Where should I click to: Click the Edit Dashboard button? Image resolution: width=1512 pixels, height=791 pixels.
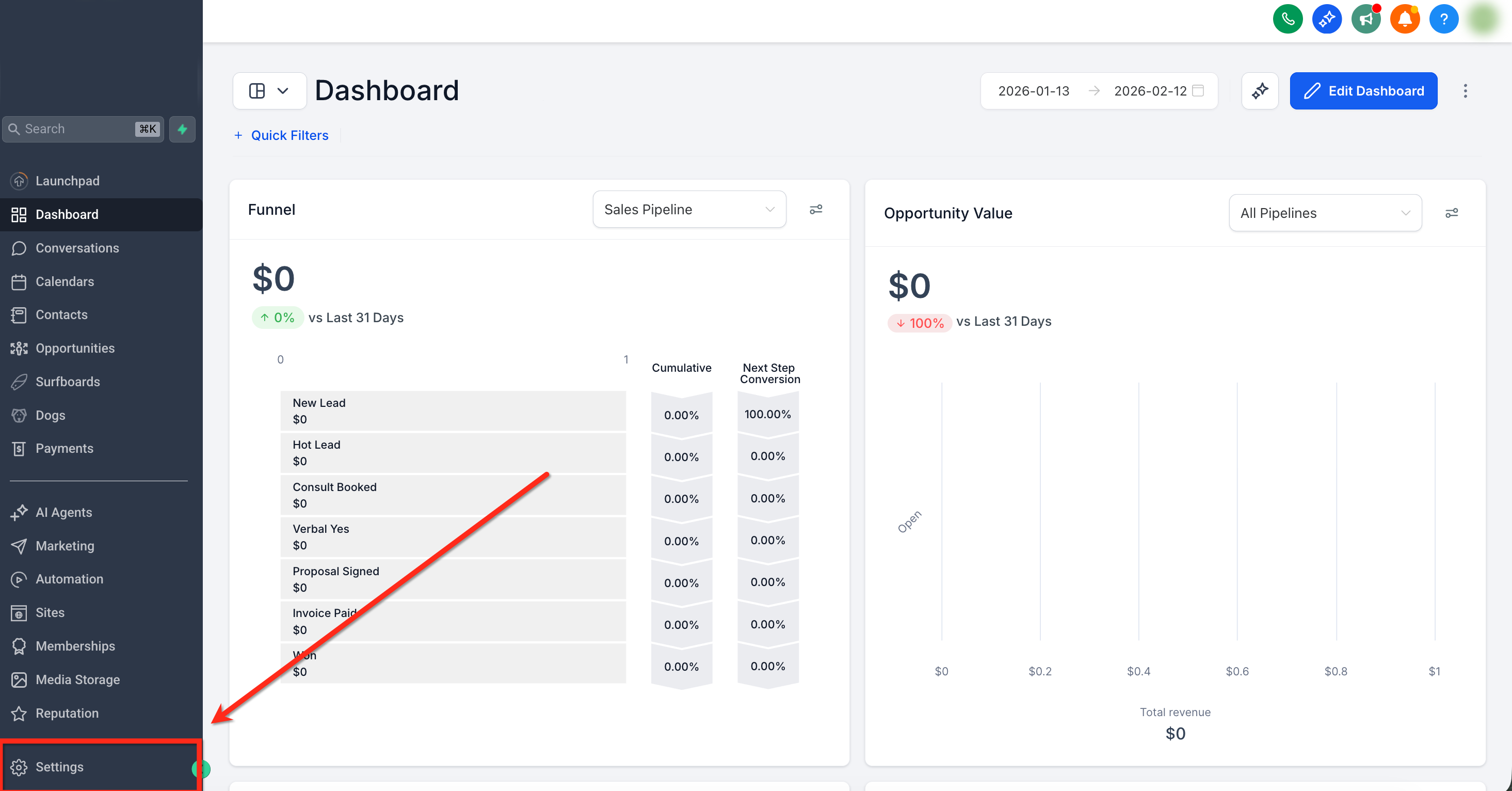tap(1363, 91)
